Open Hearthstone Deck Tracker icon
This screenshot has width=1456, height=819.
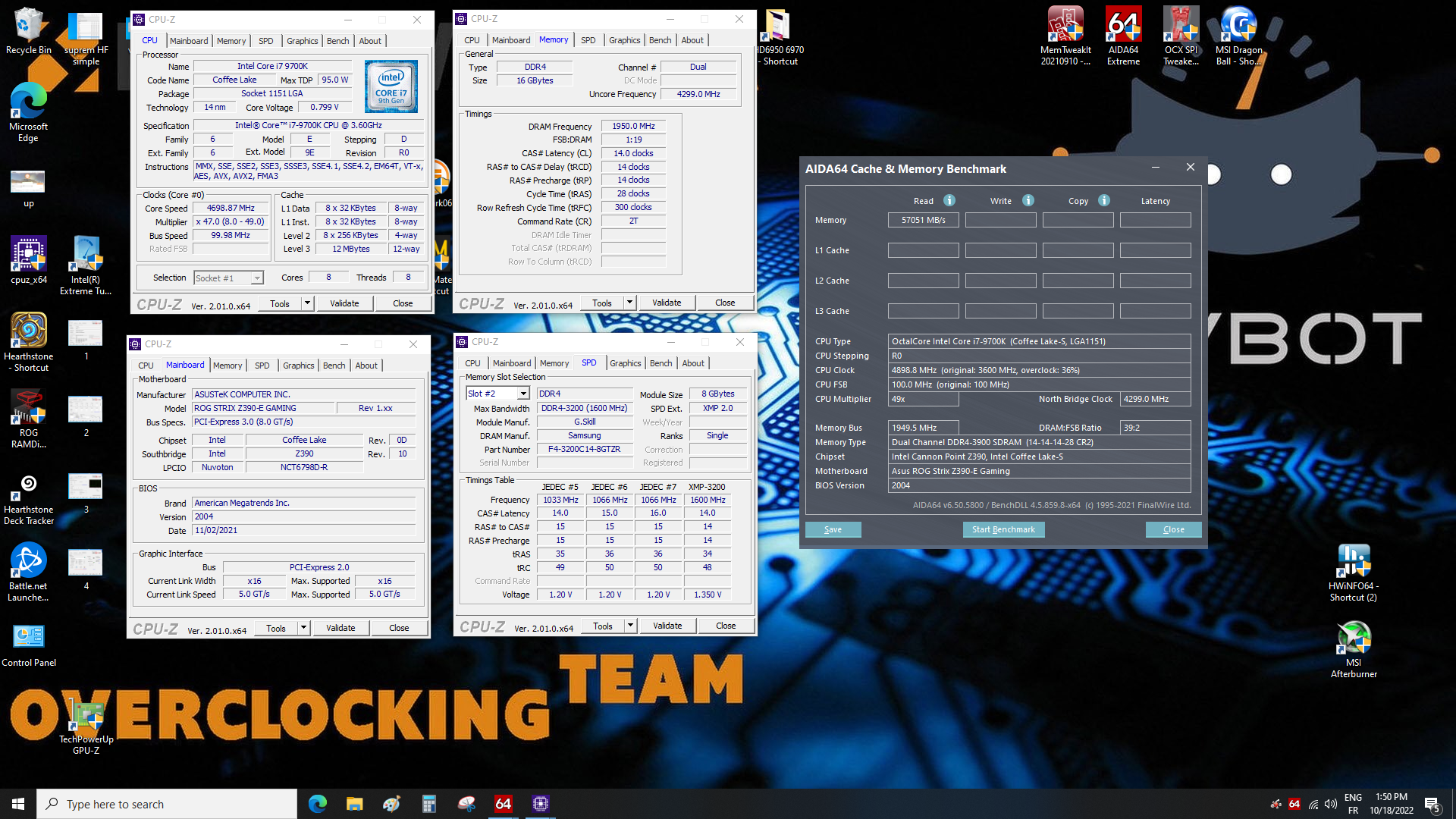[x=28, y=495]
